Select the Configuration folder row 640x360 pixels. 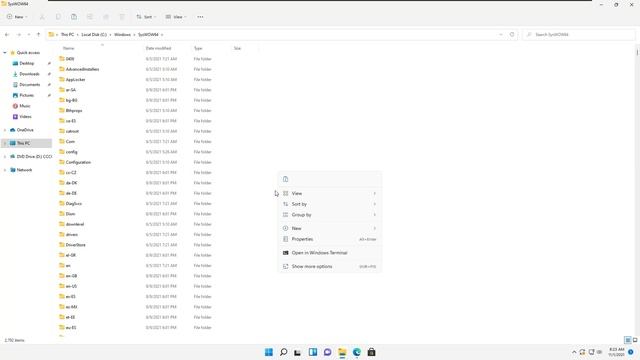[x=135, y=162]
